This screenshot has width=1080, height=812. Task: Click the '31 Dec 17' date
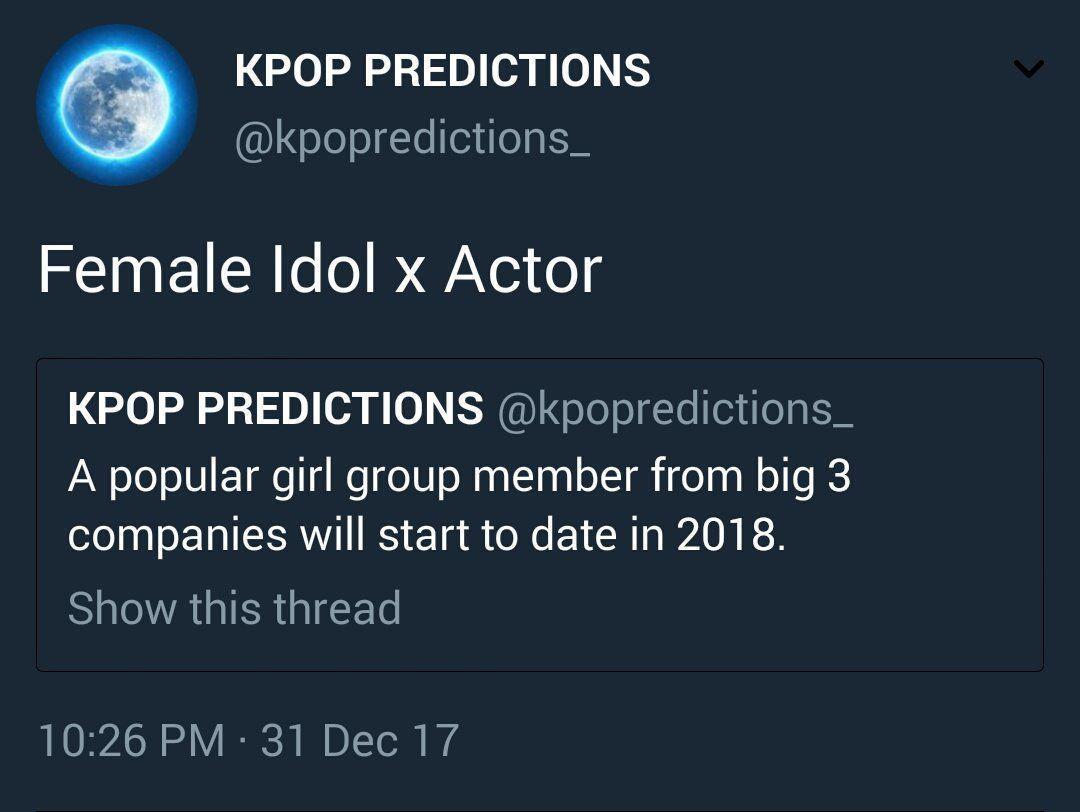click(360, 740)
